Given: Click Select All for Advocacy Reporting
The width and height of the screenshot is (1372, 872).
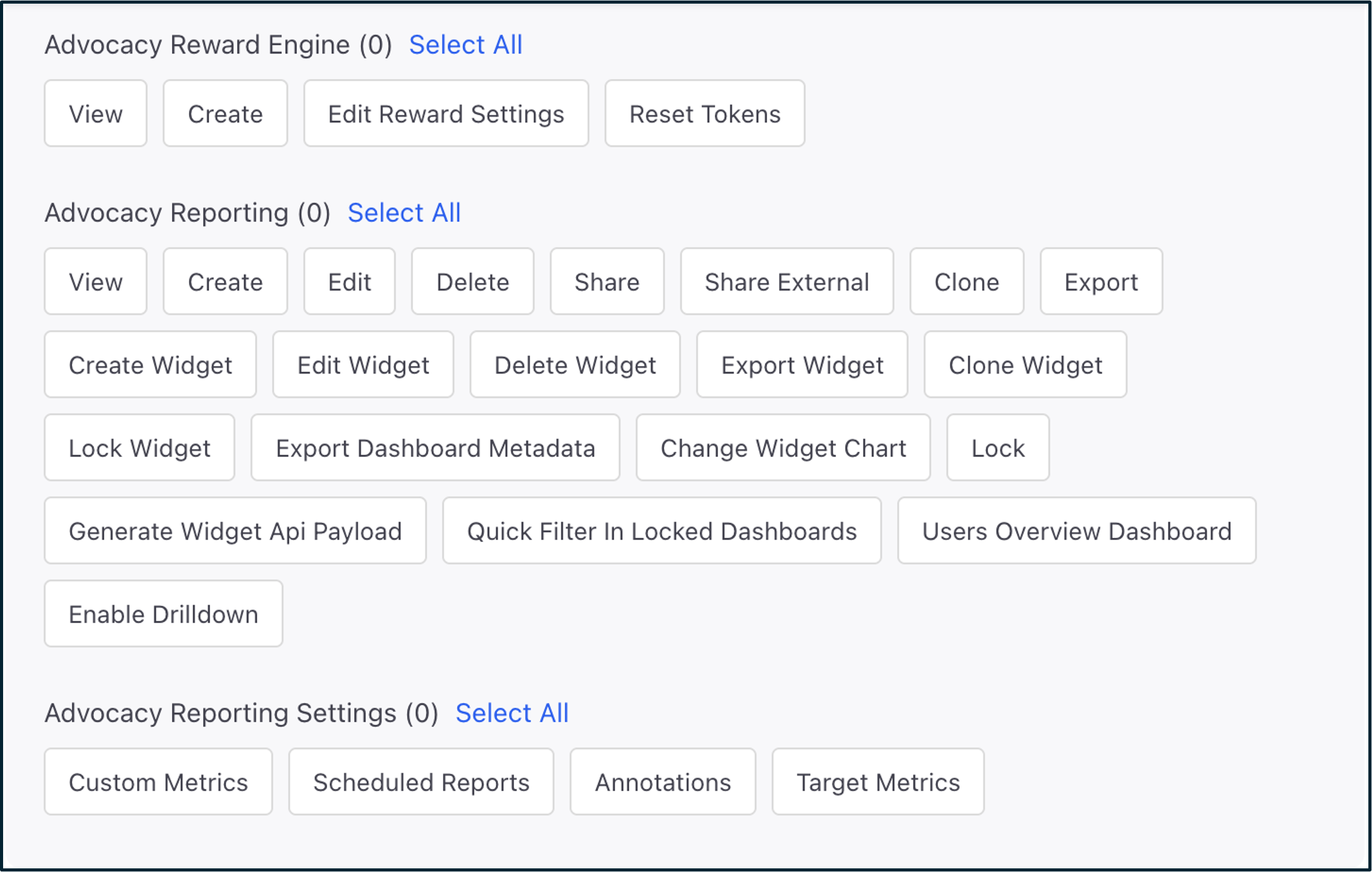Looking at the screenshot, I should pos(404,213).
